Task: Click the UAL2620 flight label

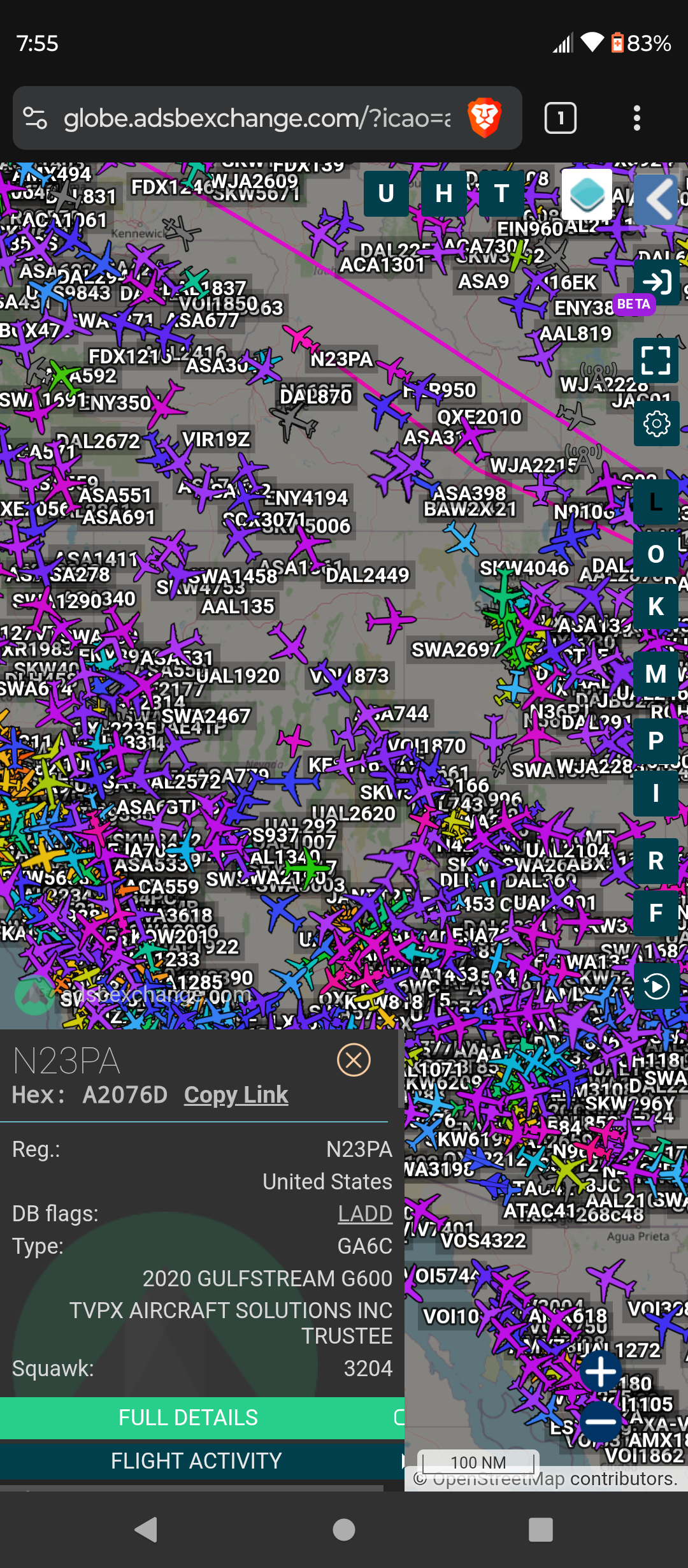Action: pyautogui.click(x=354, y=814)
